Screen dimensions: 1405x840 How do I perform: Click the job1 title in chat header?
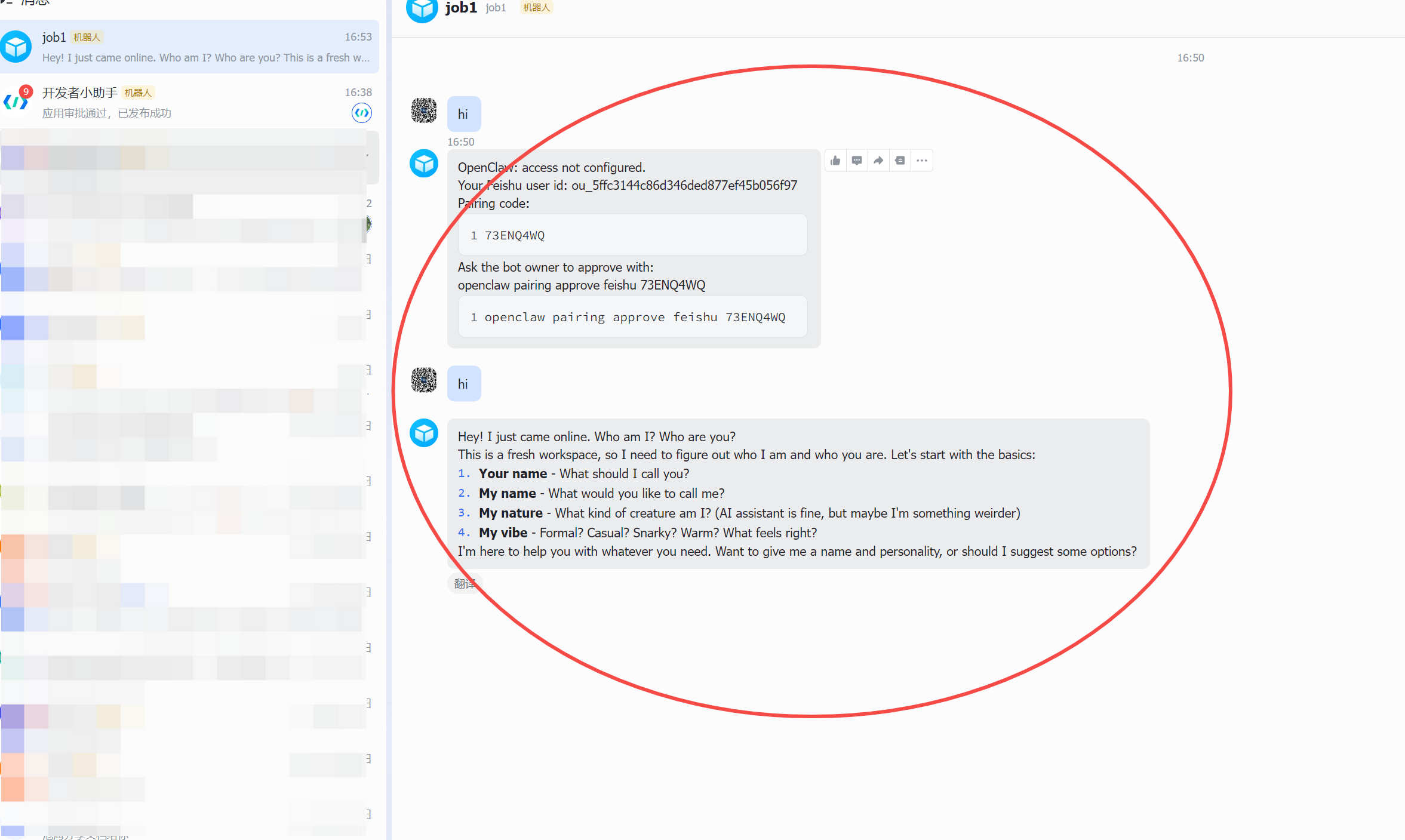point(461,8)
